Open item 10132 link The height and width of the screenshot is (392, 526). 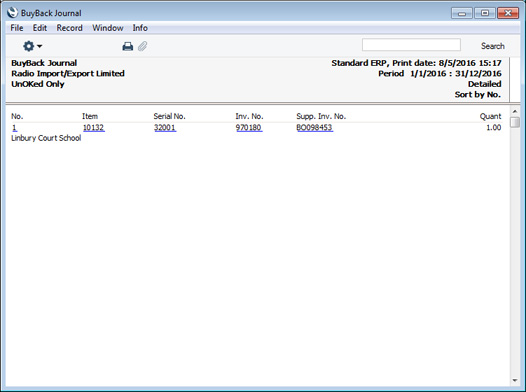(x=94, y=128)
